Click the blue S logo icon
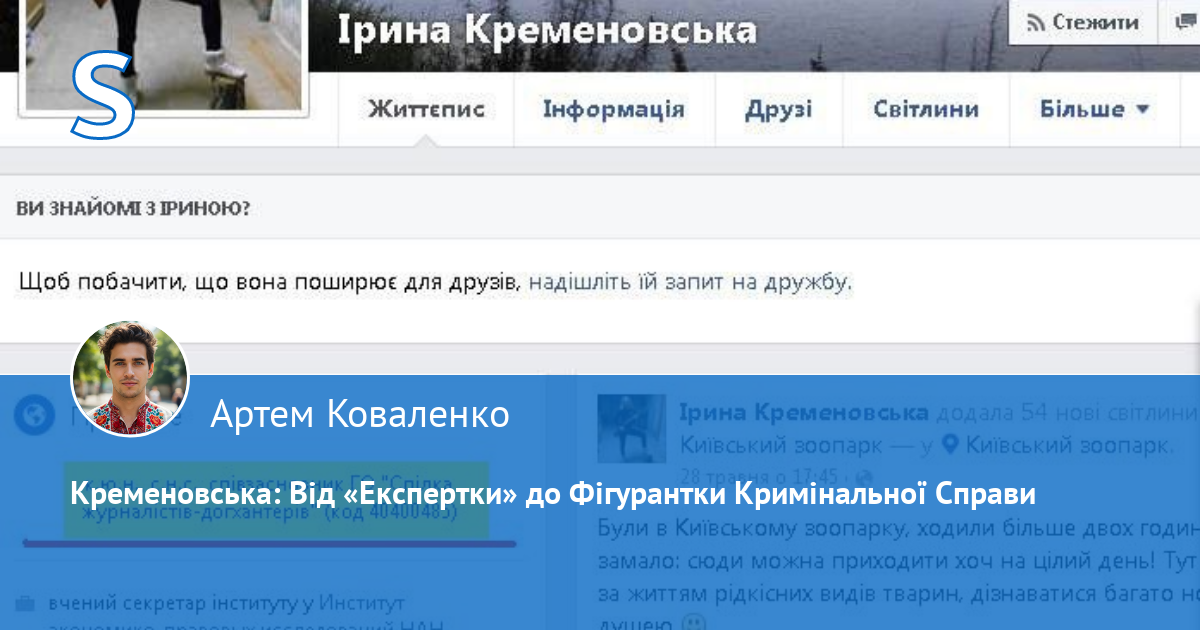This screenshot has height=630, width=1200. click(x=103, y=95)
